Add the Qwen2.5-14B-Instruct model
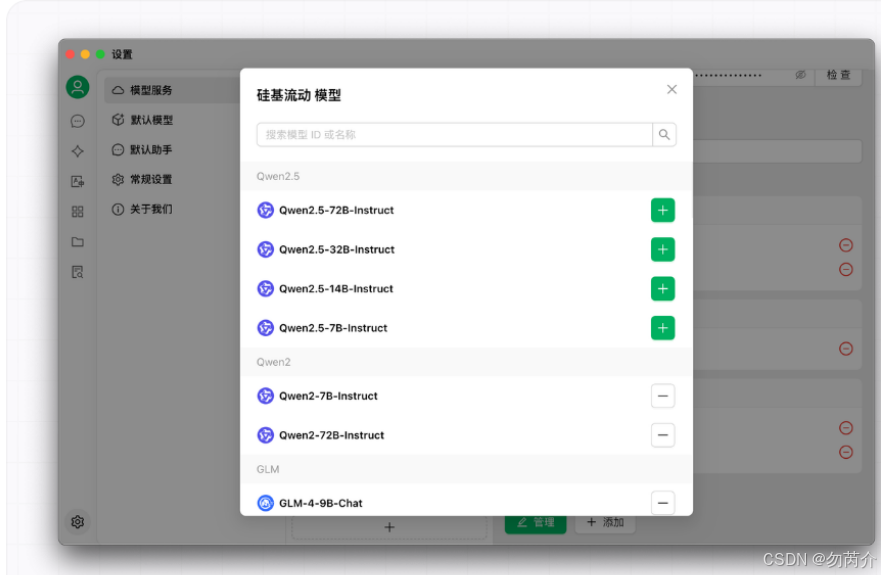This screenshot has height=575, width=881. click(x=662, y=289)
